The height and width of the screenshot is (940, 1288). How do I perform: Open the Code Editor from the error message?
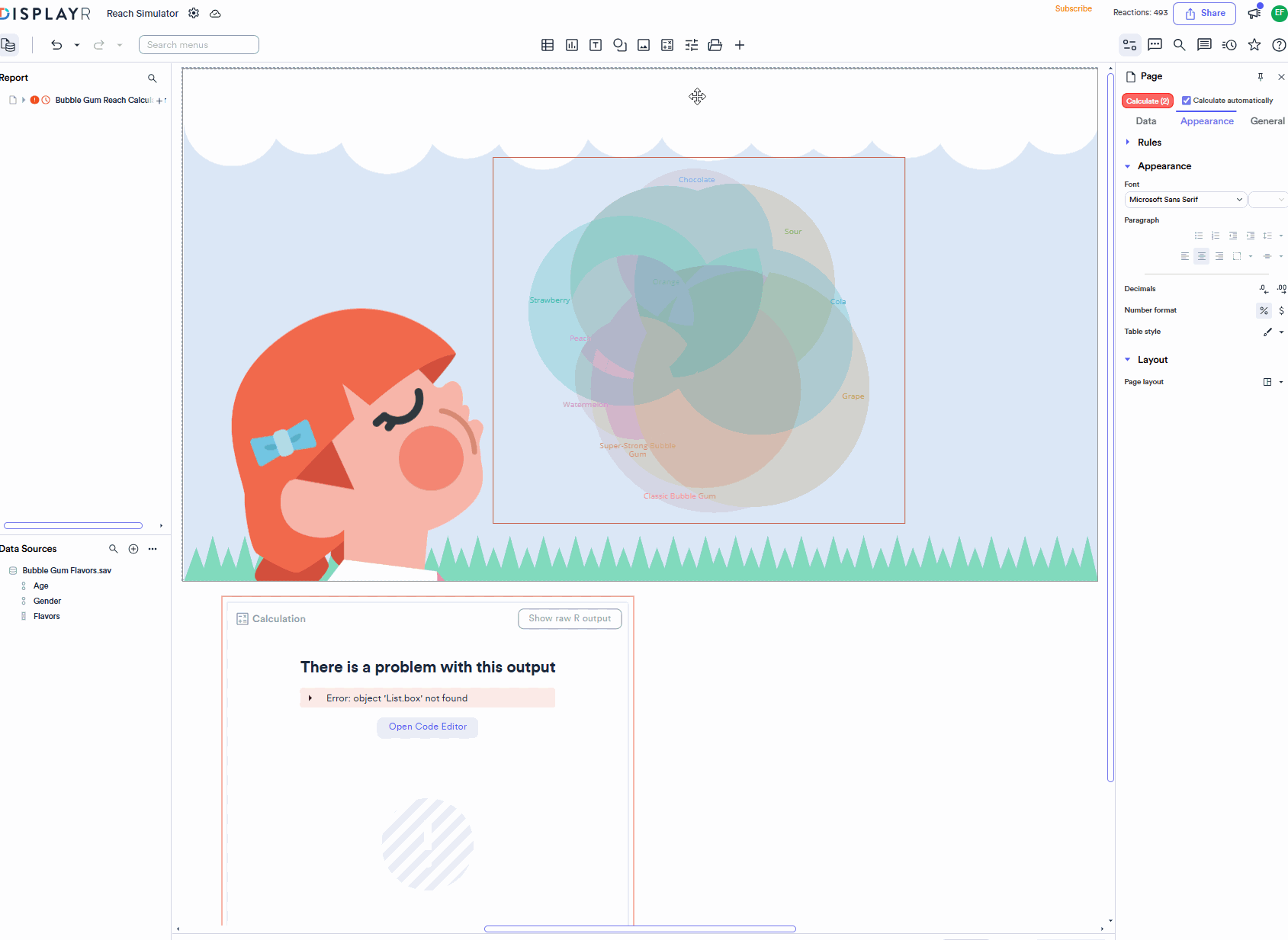coord(427,727)
